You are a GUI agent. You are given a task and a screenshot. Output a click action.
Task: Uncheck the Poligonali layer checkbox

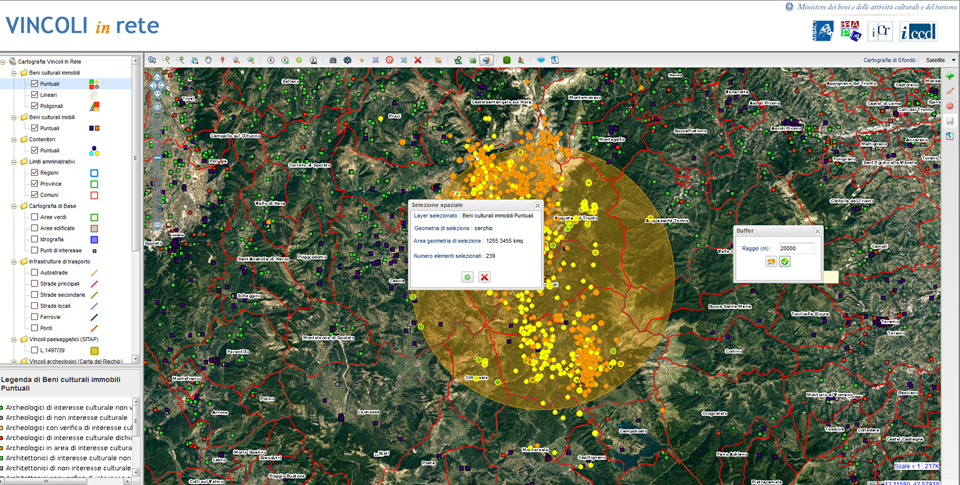click(34, 106)
